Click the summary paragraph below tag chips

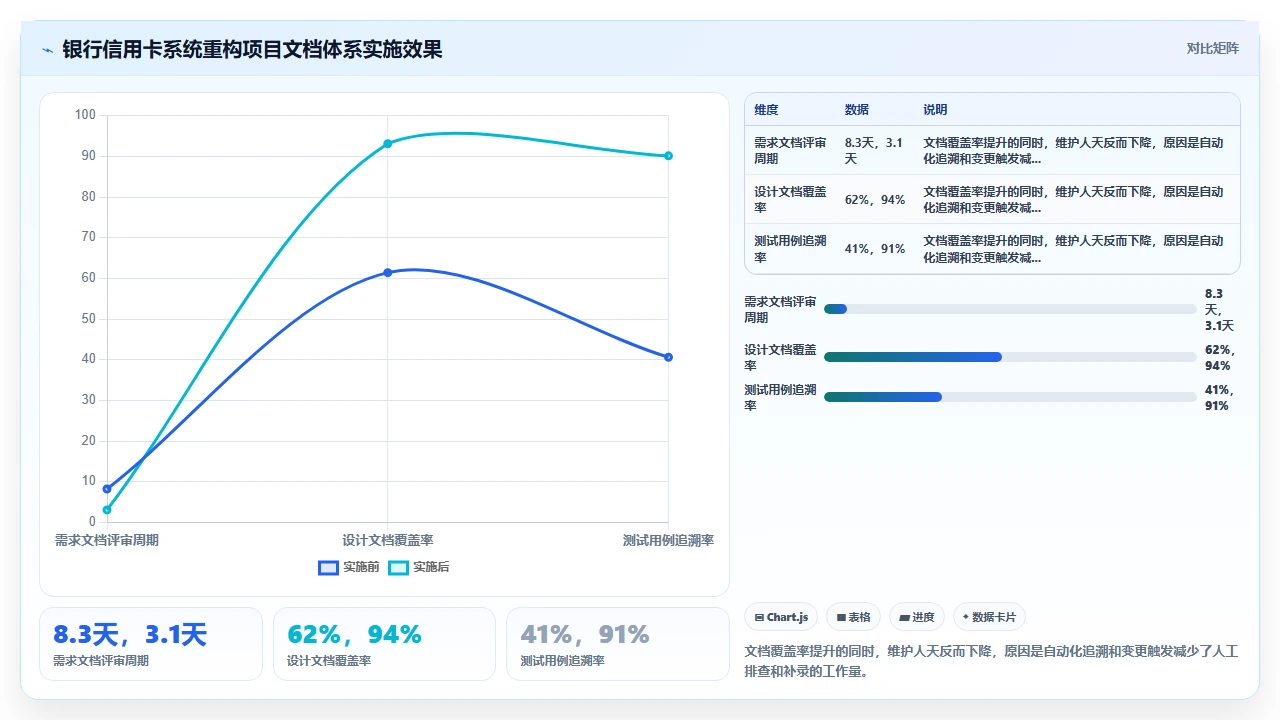[991, 661]
